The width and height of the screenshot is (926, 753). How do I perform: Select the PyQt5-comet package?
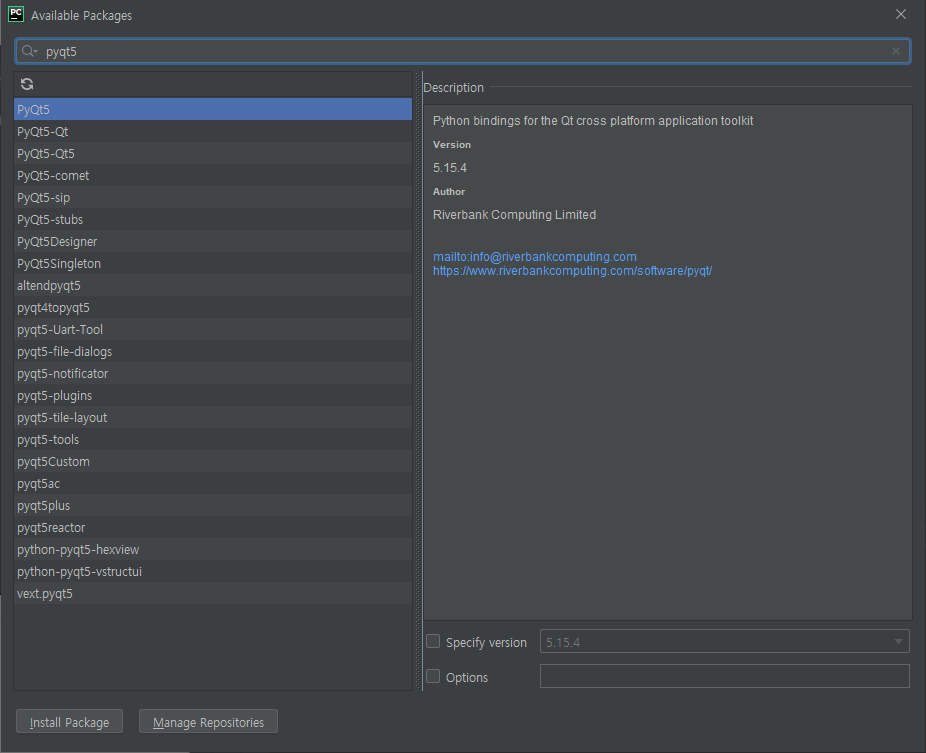tap(213, 175)
